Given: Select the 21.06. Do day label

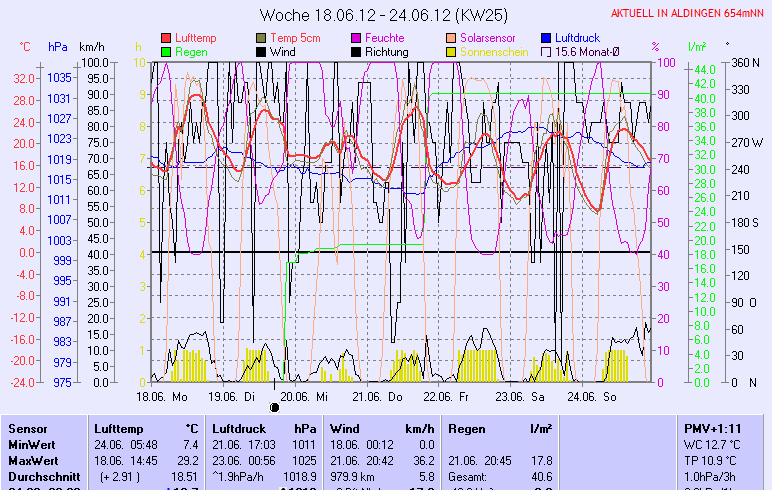Looking at the screenshot, I should tap(380, 396).
